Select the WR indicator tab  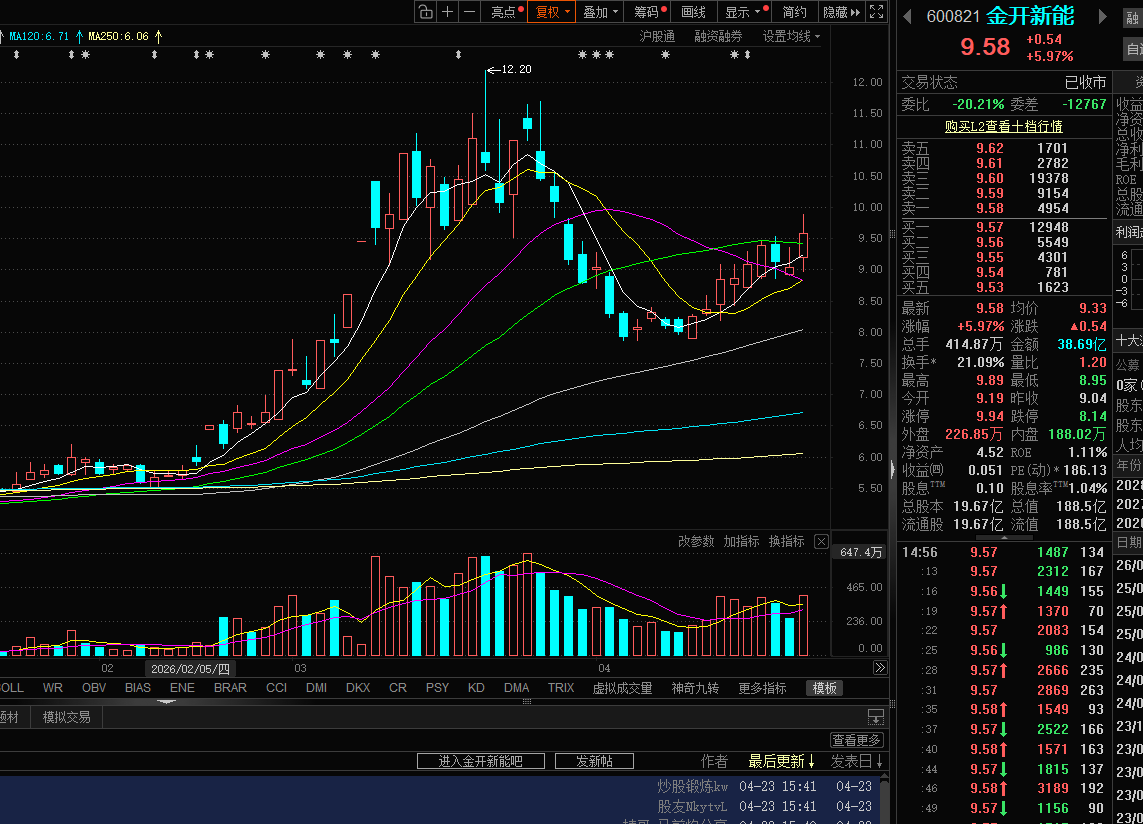[x=52, y=688]
